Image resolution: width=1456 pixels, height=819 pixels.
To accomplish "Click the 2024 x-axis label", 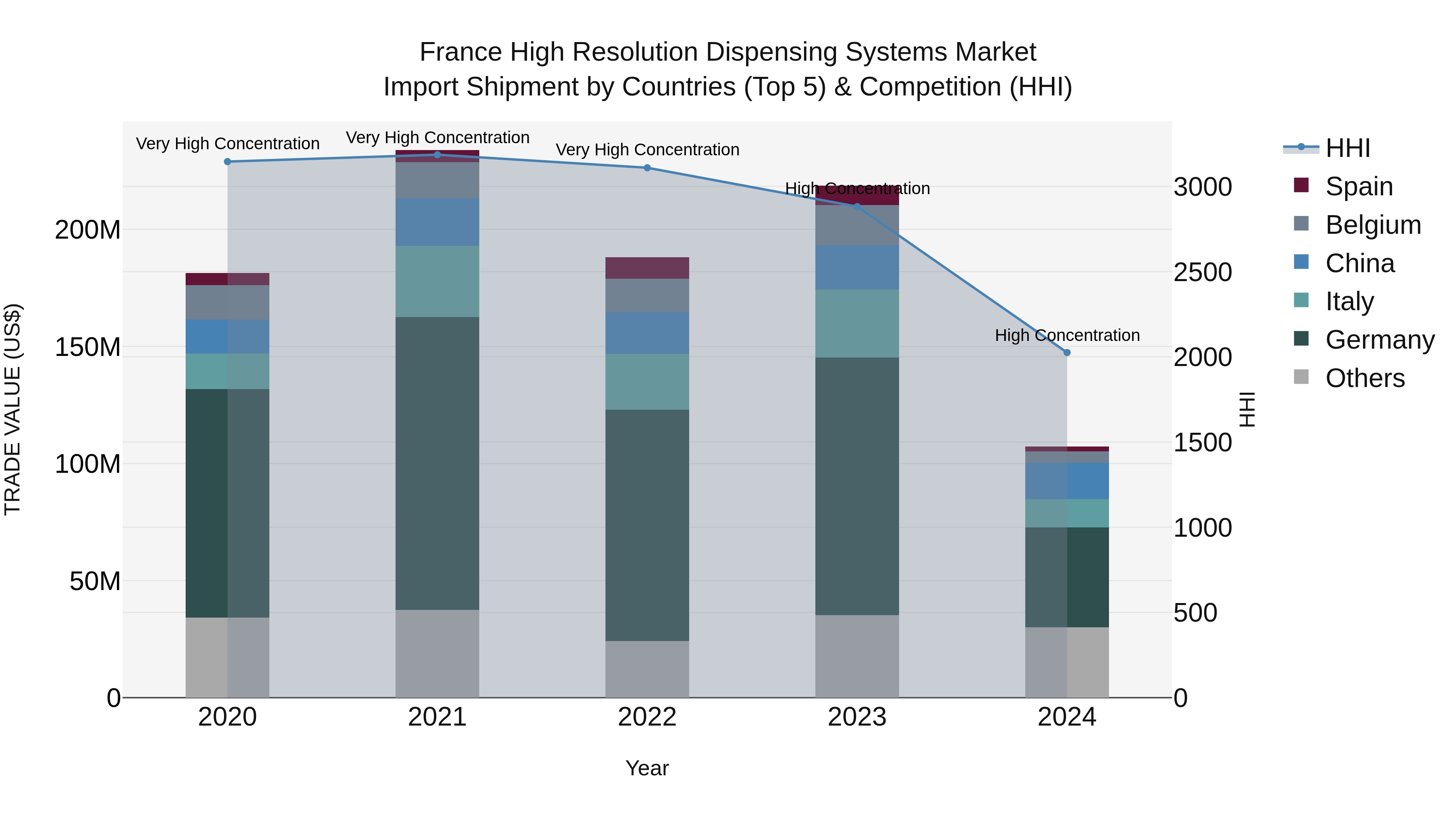I will pos(1067,717).
